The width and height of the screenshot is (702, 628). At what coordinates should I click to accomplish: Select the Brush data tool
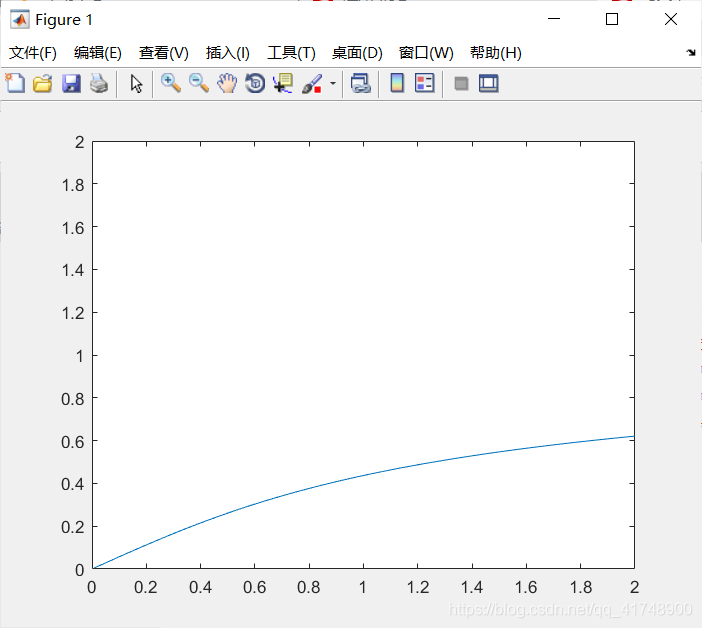312,84
